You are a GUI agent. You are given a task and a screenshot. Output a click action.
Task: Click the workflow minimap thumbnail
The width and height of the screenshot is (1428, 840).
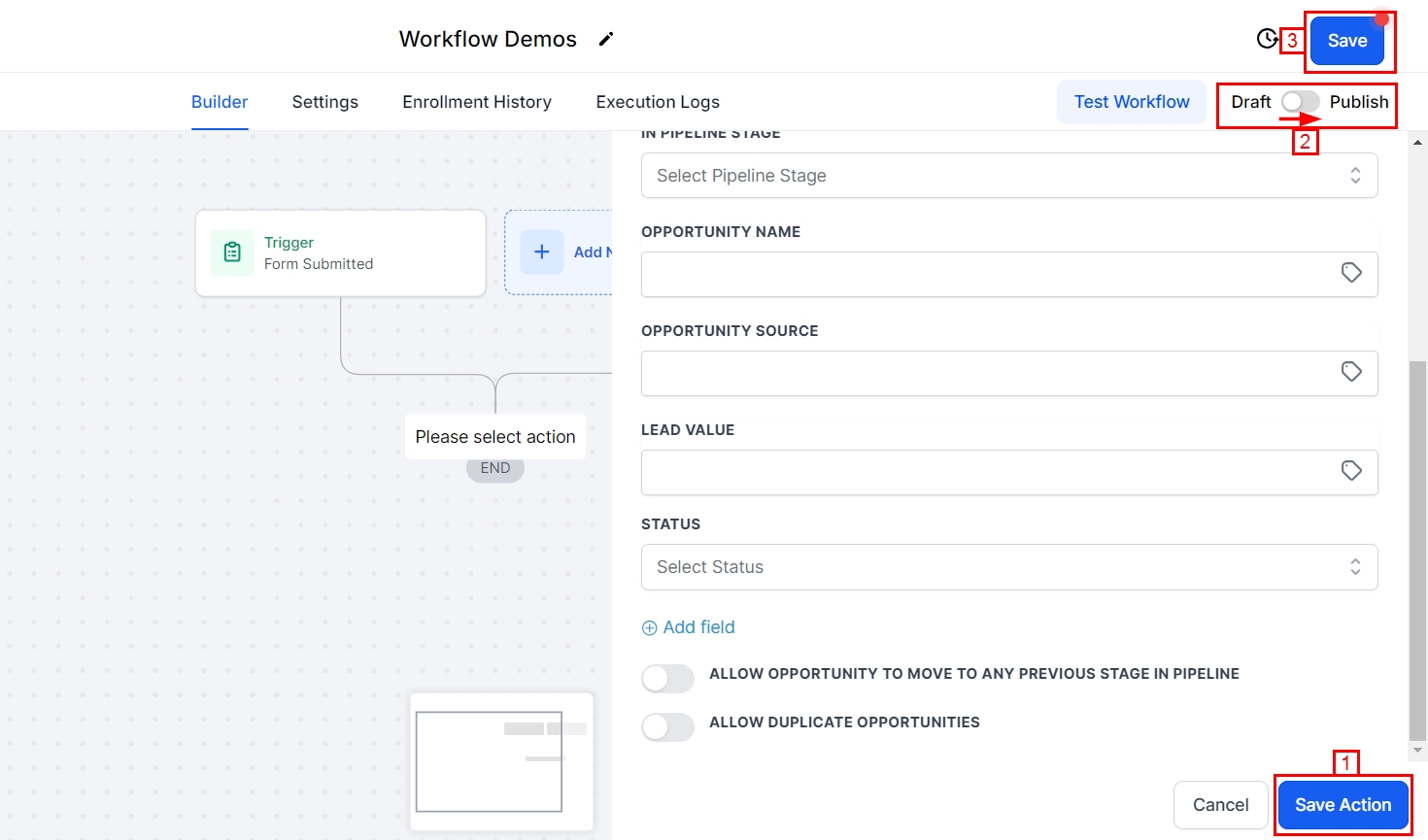500,761
